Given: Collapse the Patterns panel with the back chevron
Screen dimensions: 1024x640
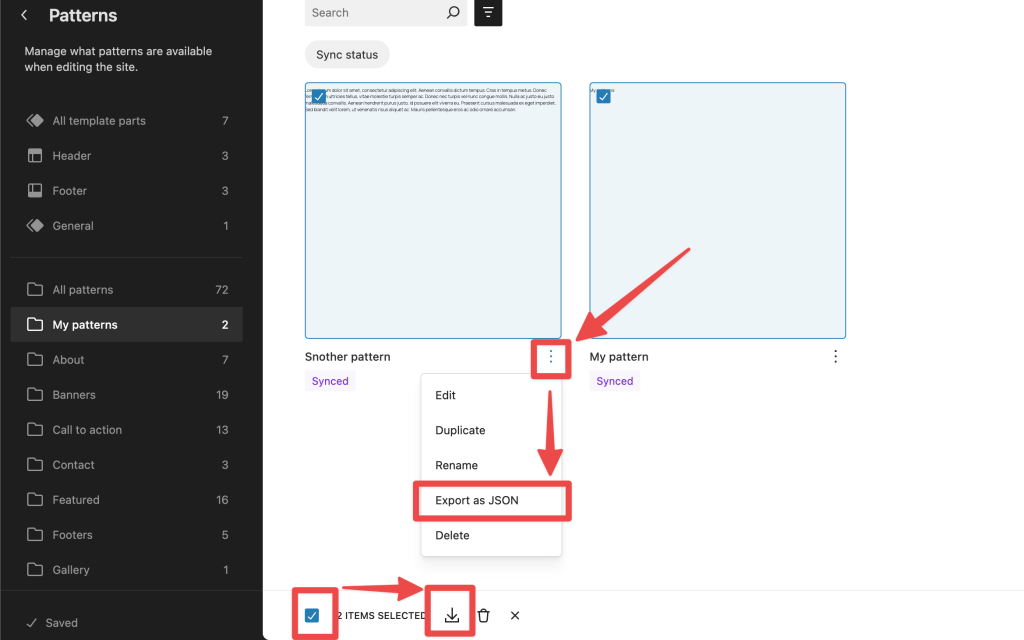Looking at the screenshot, I should tap(23, 15).
